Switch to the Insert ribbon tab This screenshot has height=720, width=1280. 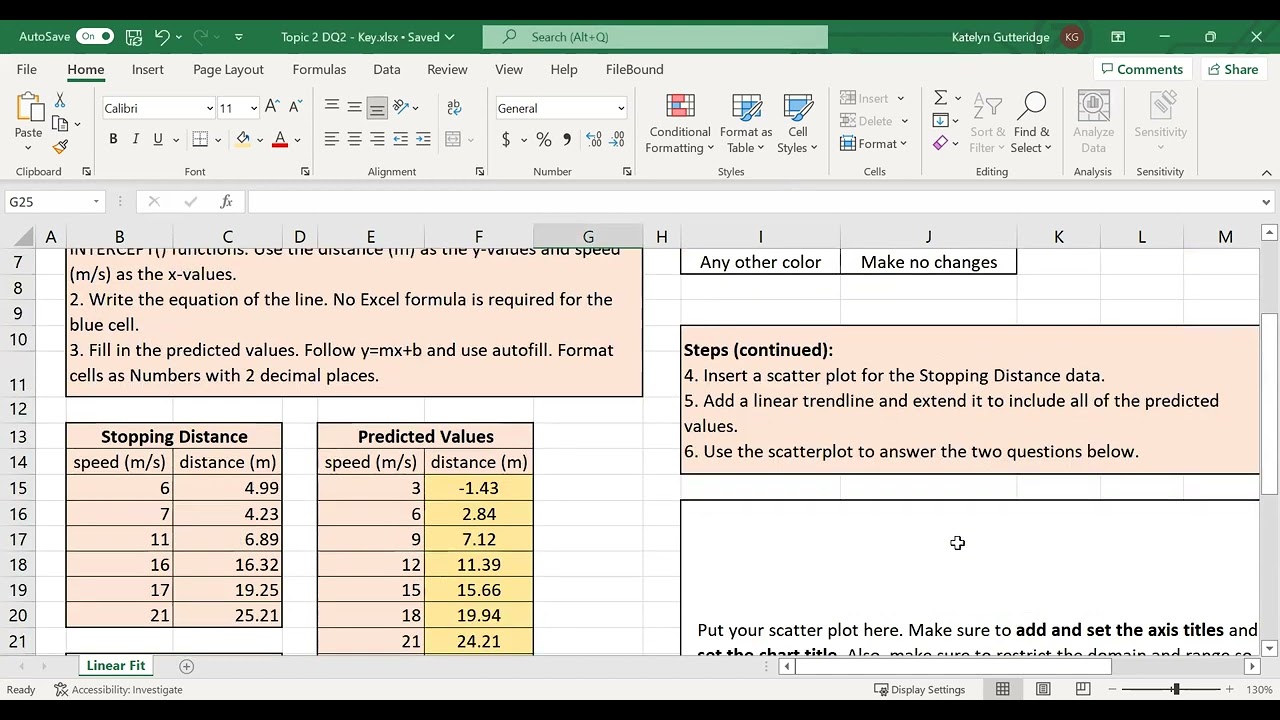point(147,70)
